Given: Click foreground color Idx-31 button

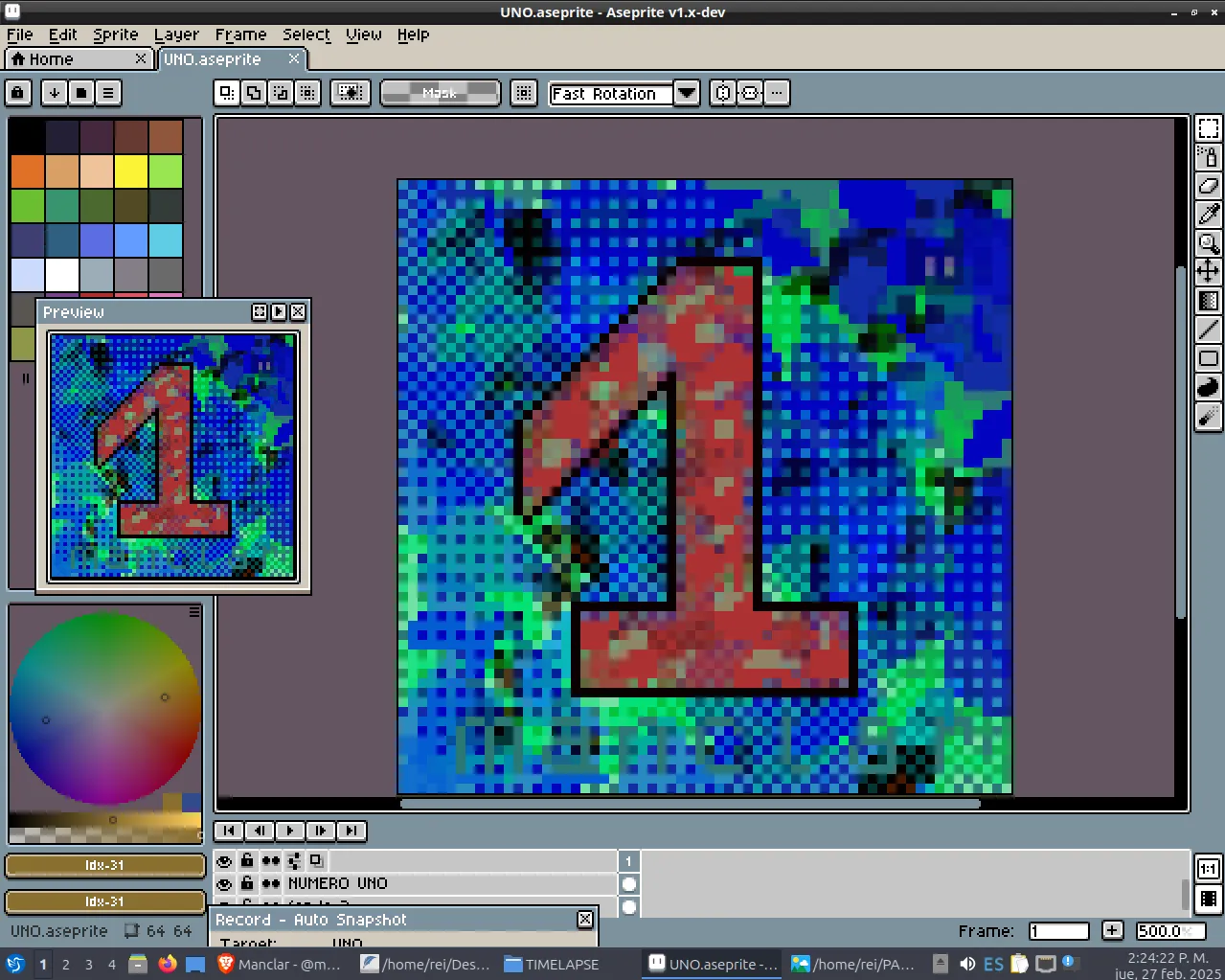Looking at the screenshot, I should click(x=105, y=865).
